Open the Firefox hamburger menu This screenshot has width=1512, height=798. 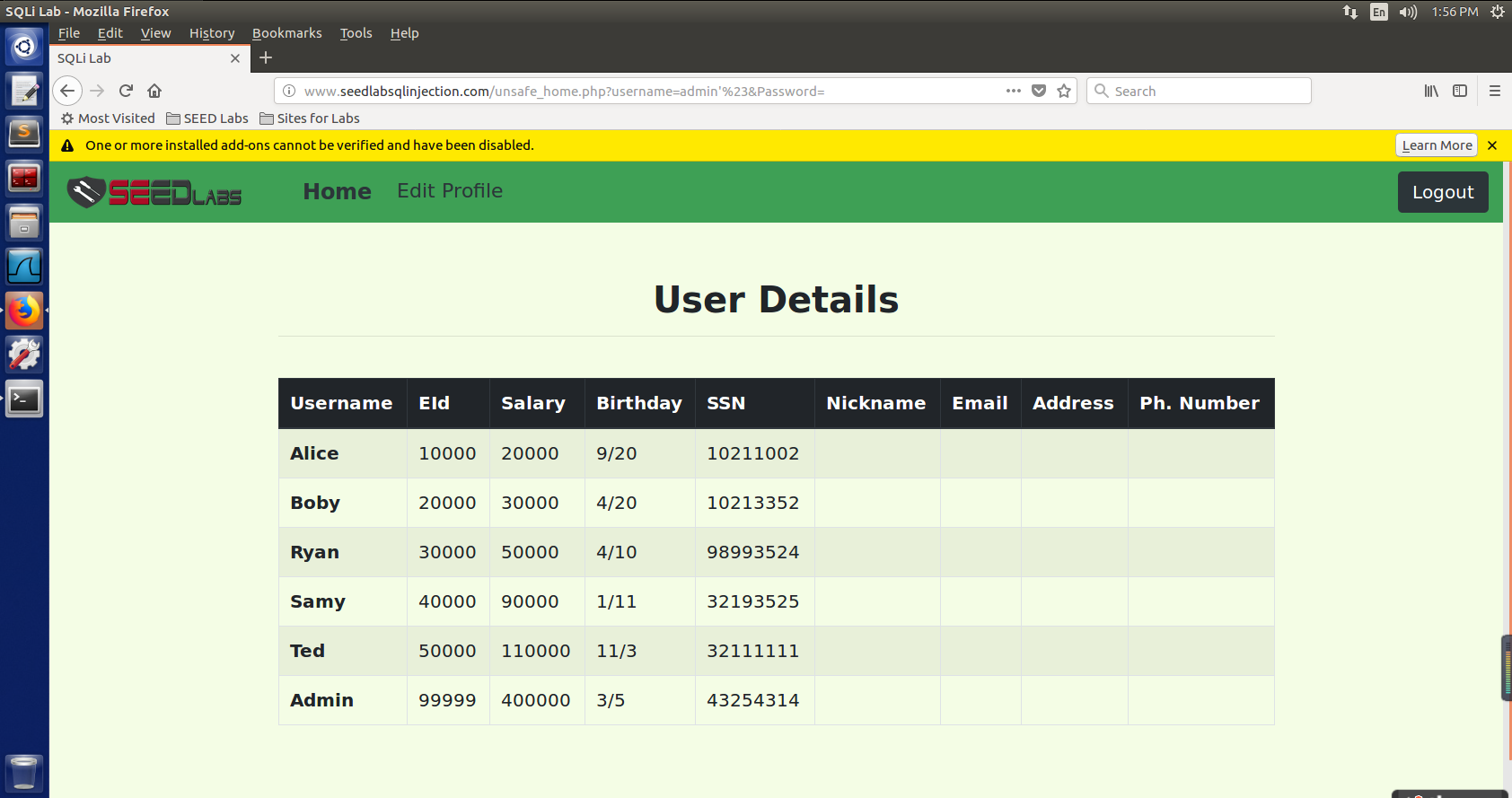[1495, 91]
